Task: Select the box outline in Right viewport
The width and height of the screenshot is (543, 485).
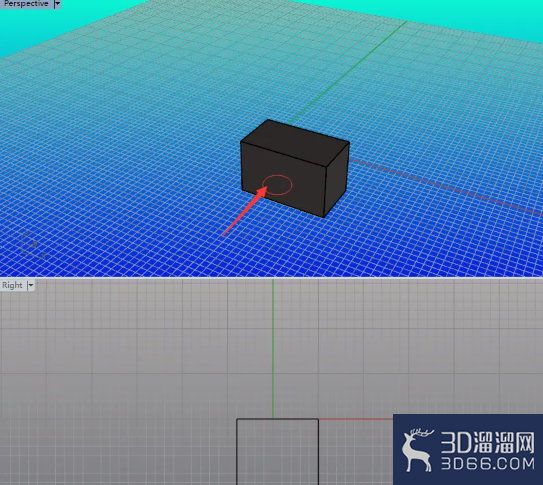Action: point(277,451)
